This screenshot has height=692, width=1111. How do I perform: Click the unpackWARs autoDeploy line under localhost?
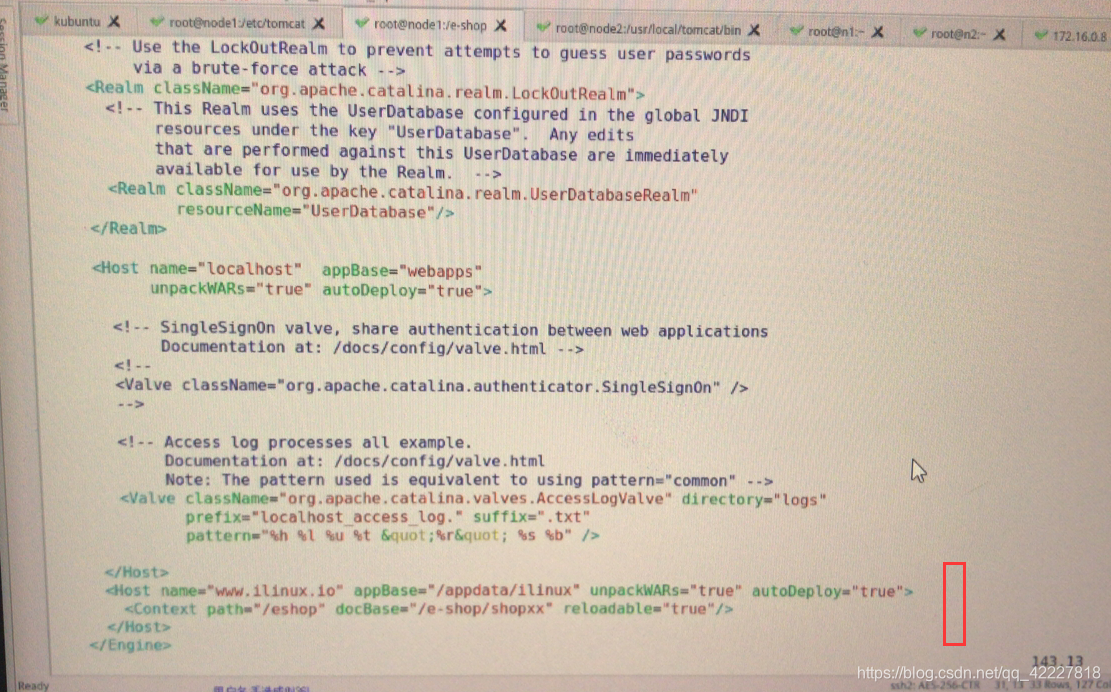(321, 290)
